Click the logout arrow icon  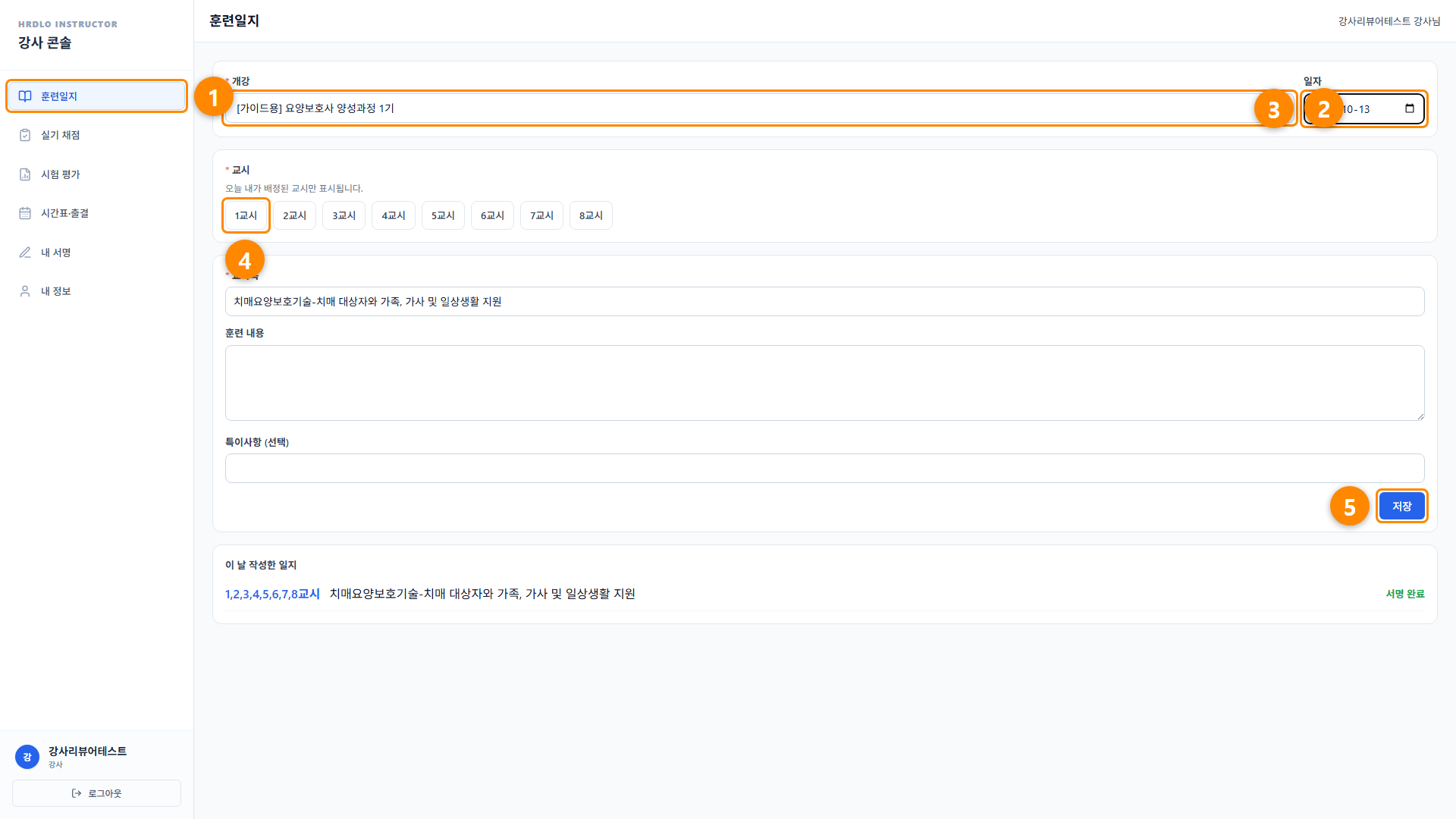click(x=77, y=793)
